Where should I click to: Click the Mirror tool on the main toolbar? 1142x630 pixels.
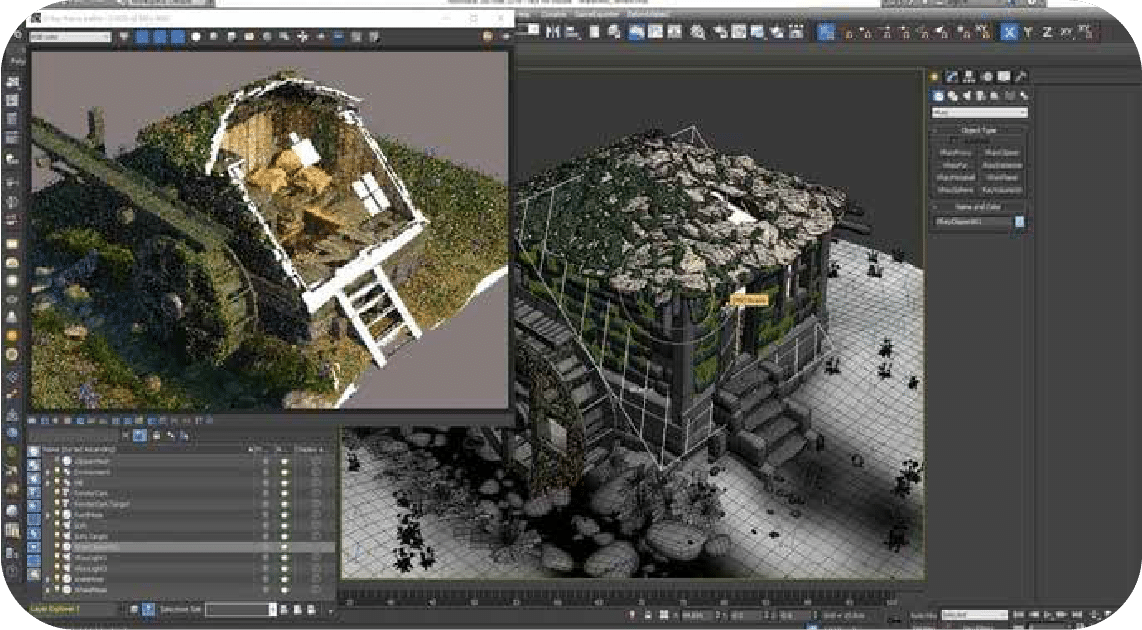[x=554, y=32]
